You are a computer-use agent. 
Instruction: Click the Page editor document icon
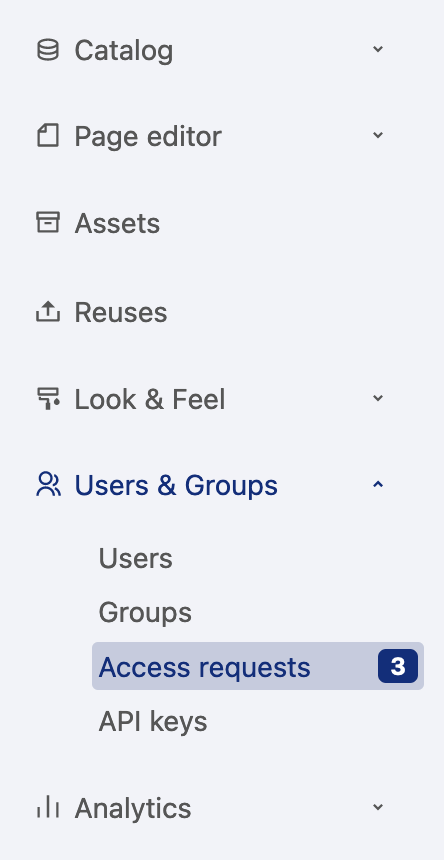coord(48,135)
